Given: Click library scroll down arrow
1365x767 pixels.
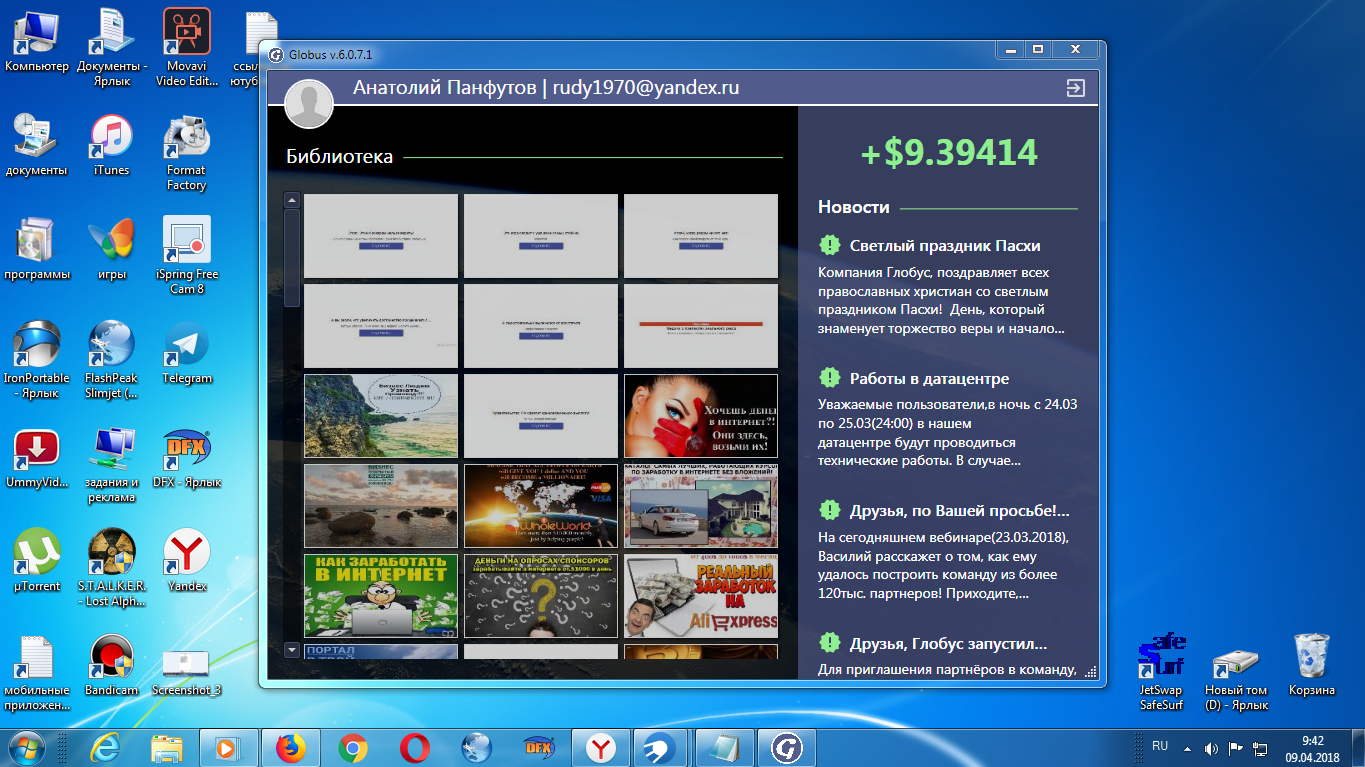Looking at the screenshot, I should (292, 649).
